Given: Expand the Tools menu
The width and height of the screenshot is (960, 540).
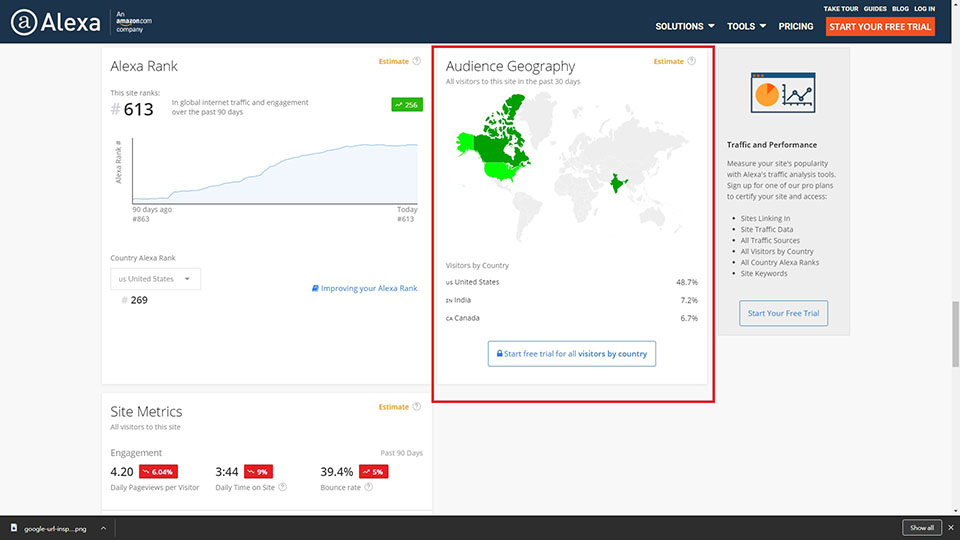Looking at the screenshot, I should click(x=746, y=26).
